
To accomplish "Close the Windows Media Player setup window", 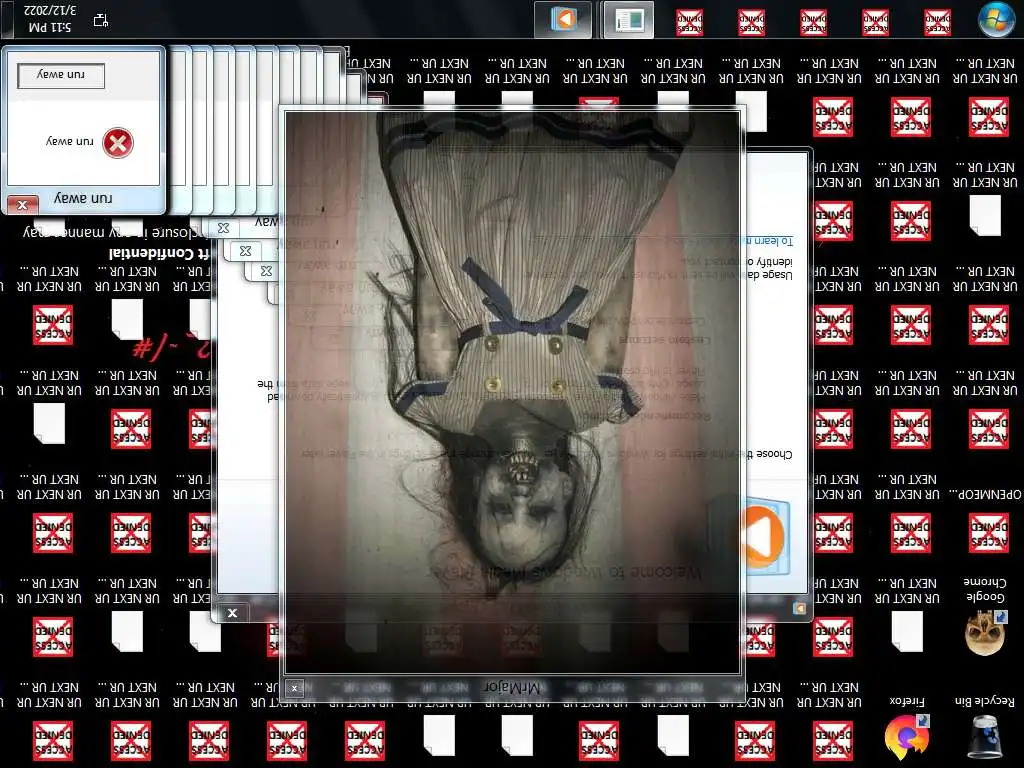I will click(232, 613).
